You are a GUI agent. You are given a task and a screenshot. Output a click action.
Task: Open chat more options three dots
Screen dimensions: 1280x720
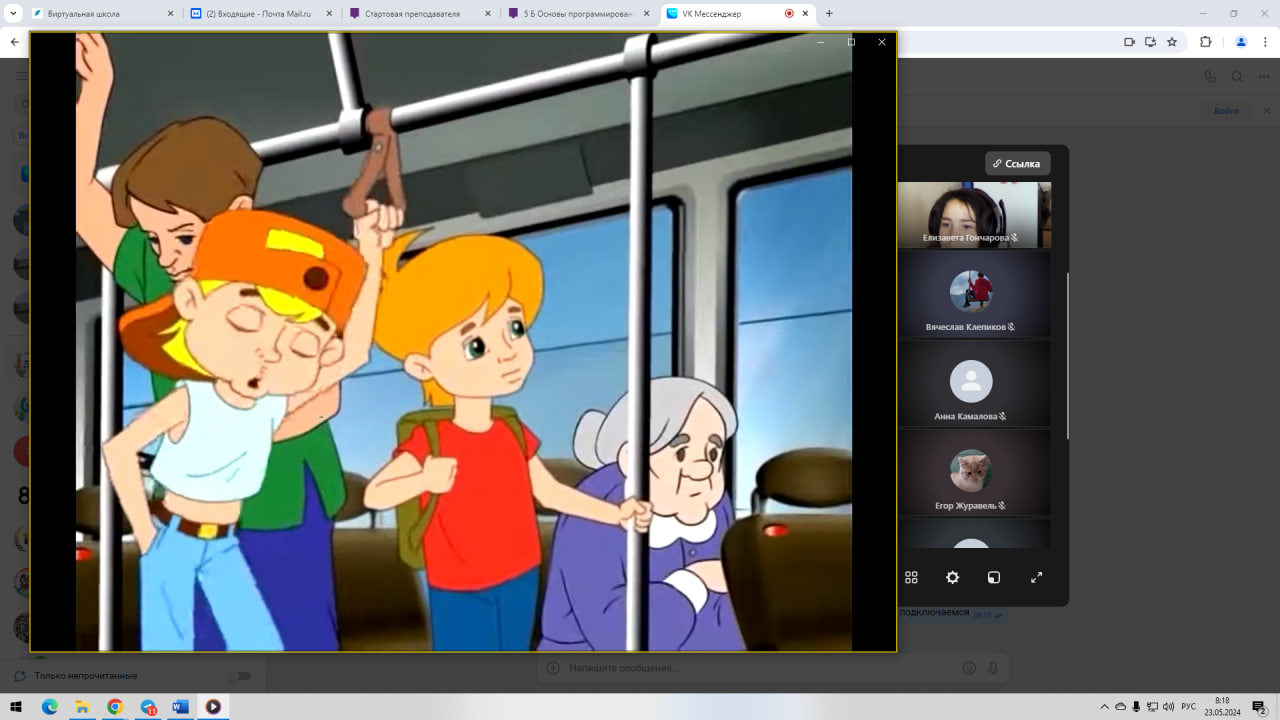click(1263, 76)
